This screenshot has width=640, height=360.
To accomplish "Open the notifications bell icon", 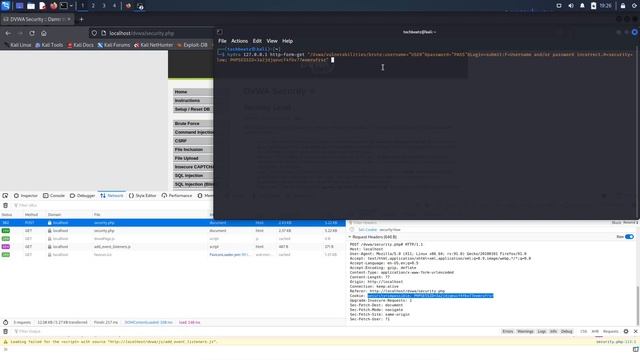I will tap(582, 6).
